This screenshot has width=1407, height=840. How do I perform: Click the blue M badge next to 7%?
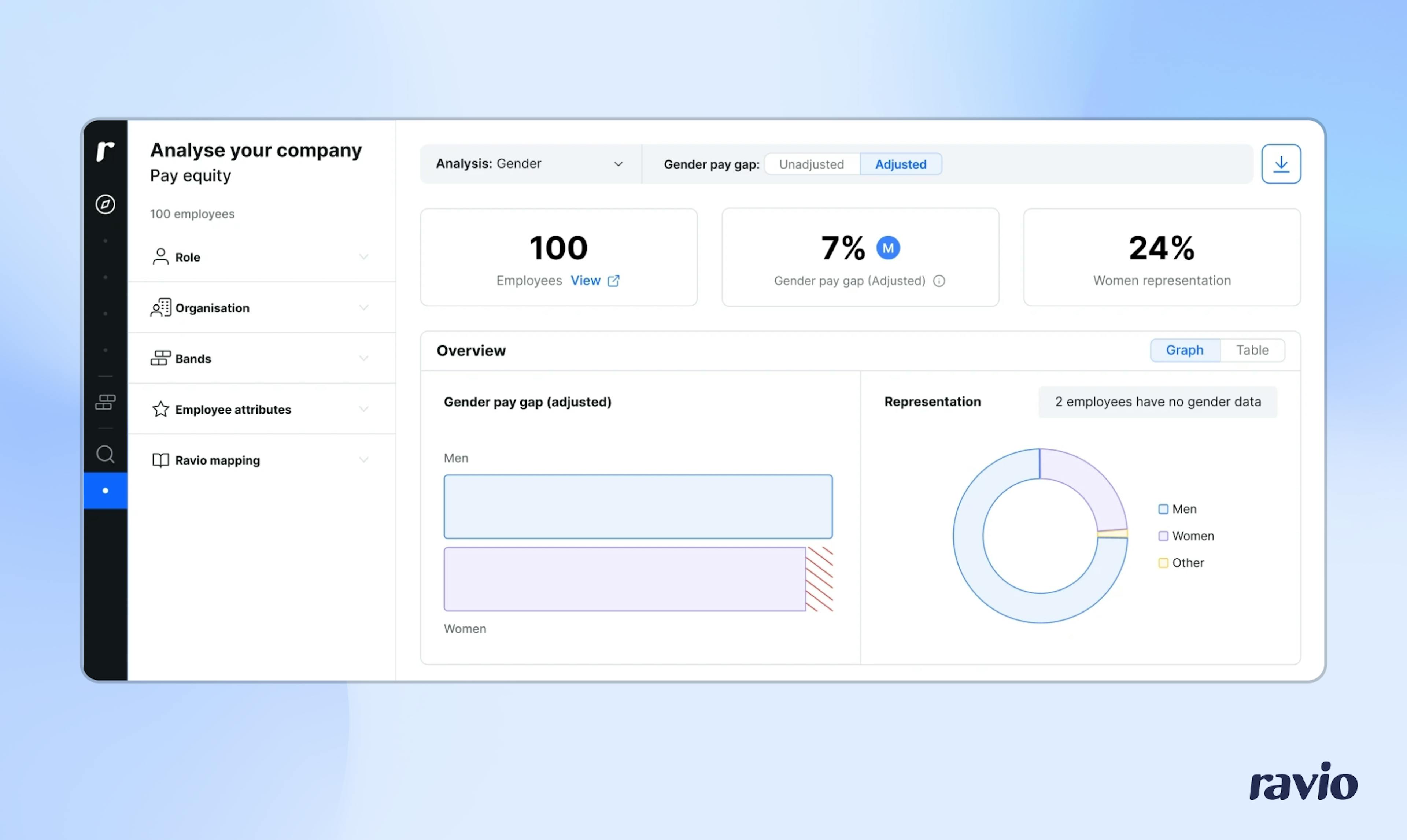coord(888,248)
